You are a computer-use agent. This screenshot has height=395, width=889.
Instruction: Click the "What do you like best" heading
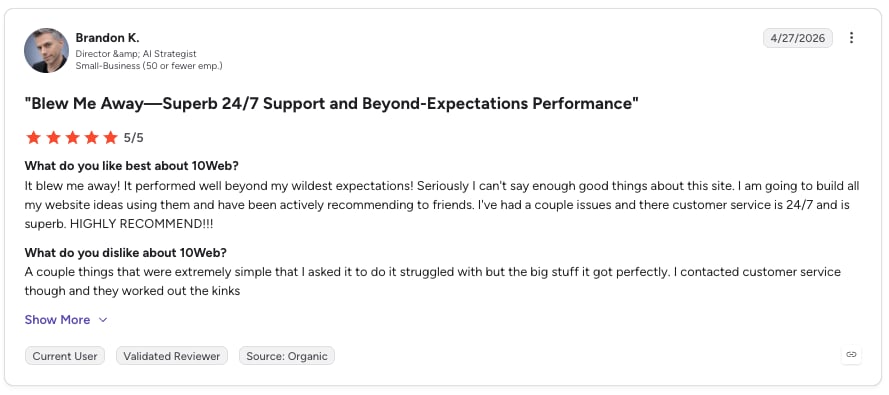132,166
